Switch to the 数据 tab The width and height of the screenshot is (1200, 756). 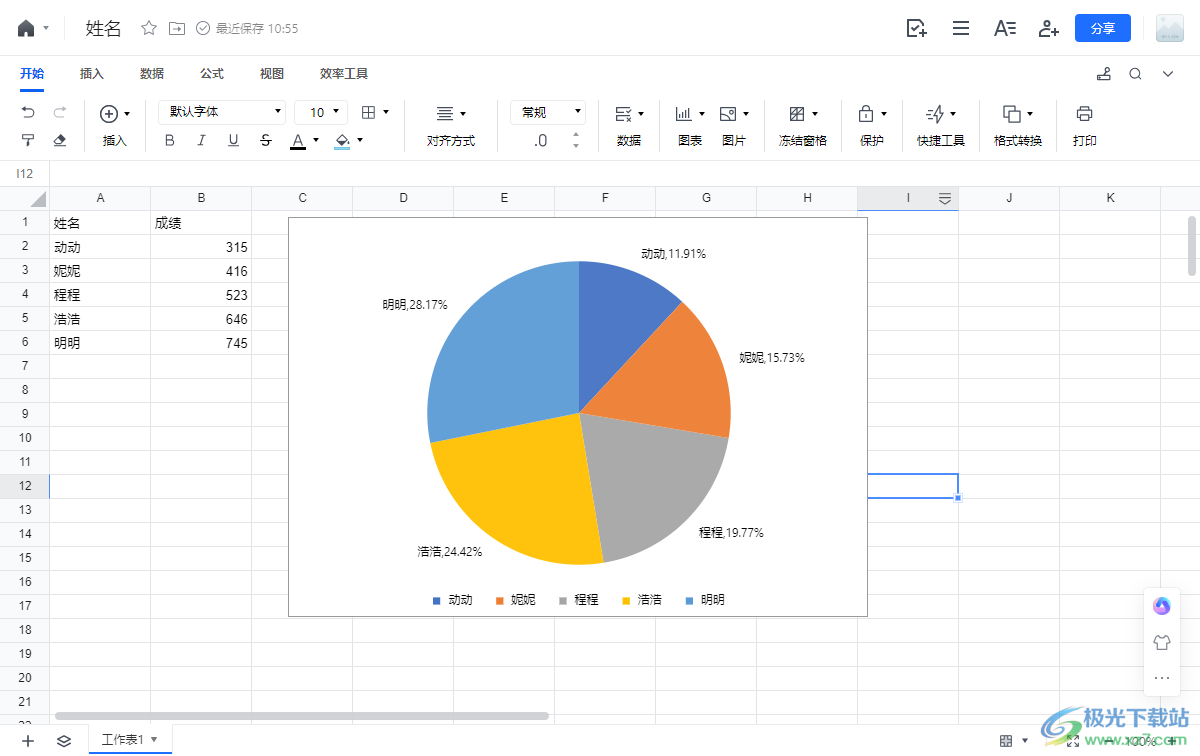152,74
